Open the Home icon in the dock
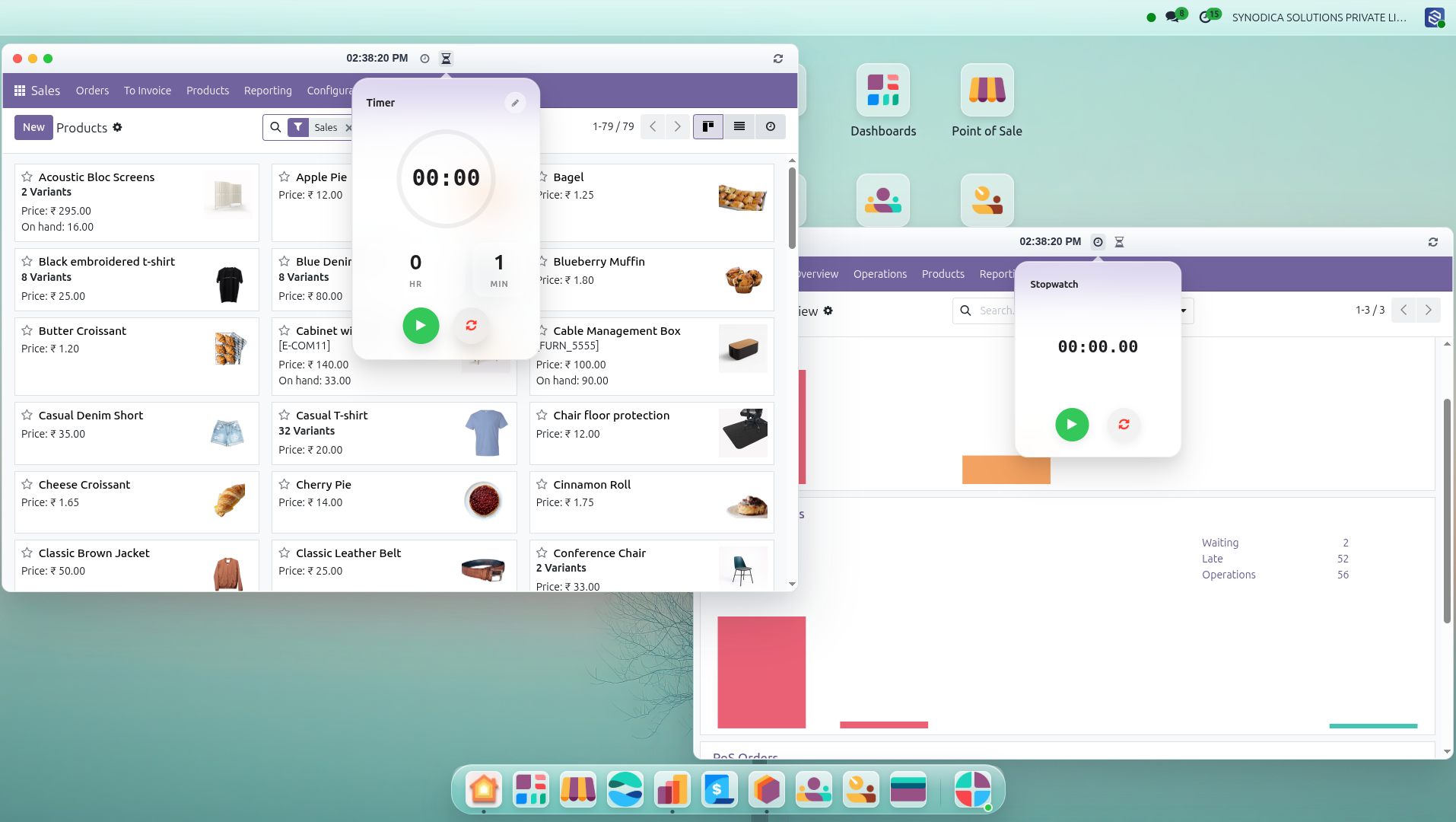This screenshot has width=1456, height=822. (484, 789)
